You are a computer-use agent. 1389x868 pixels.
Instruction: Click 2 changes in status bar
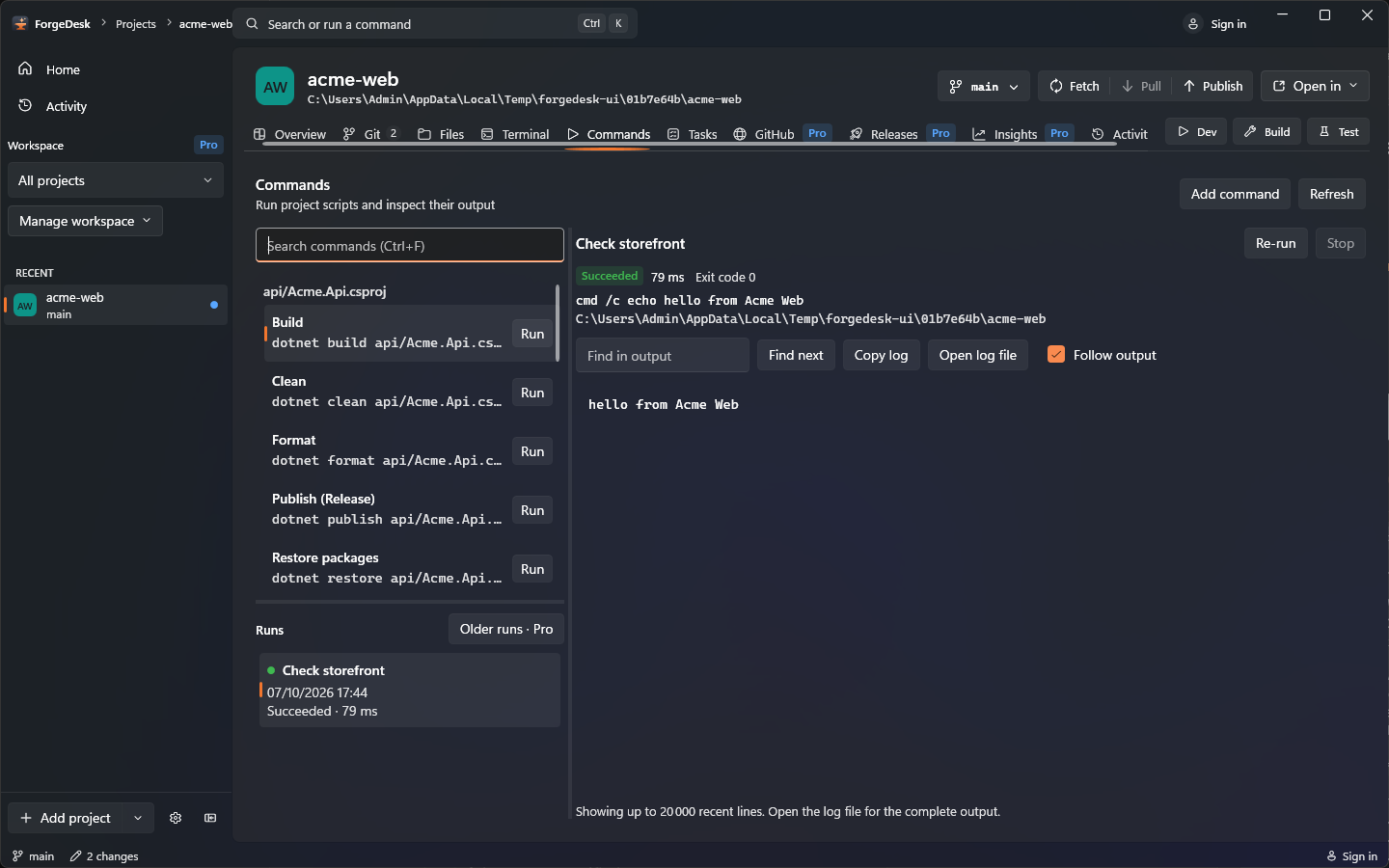(104, 856)
